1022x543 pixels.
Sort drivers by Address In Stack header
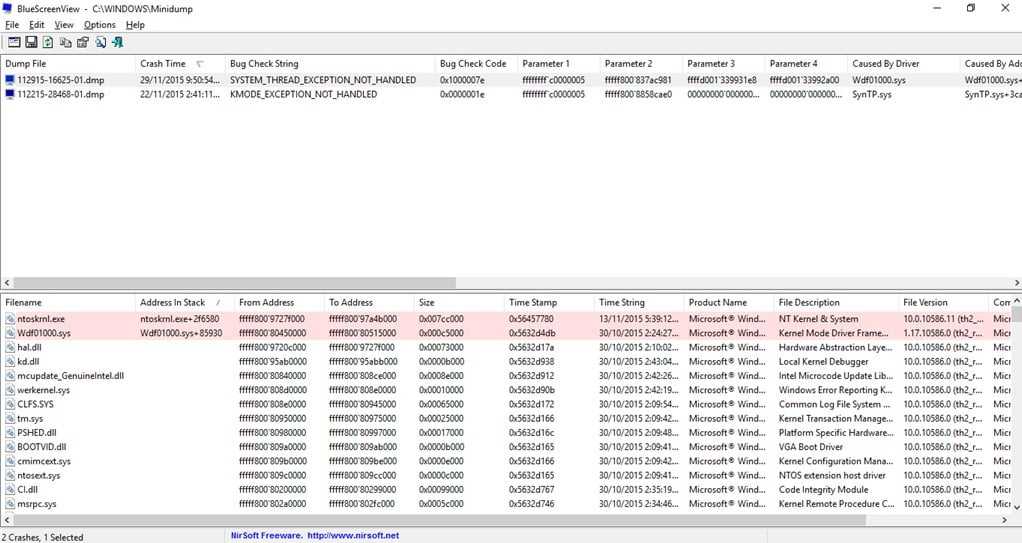point(172,302)
